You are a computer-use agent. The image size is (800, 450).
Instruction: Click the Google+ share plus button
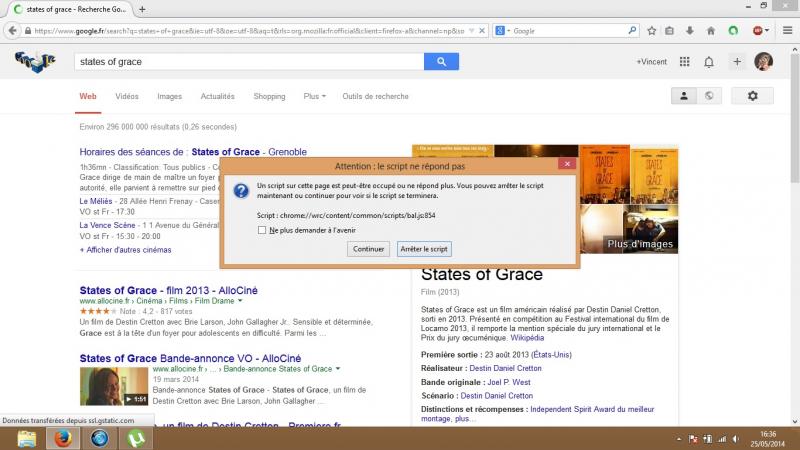737,62
